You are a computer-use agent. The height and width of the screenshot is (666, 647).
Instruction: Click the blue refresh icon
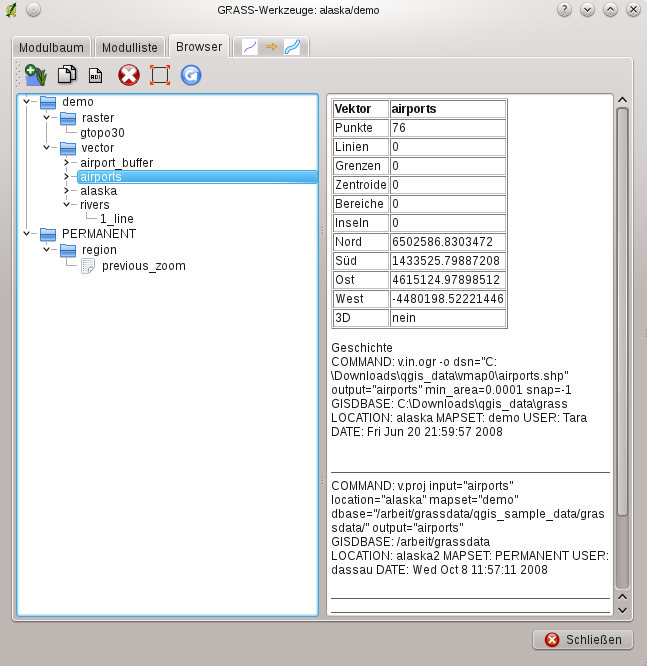191,75
